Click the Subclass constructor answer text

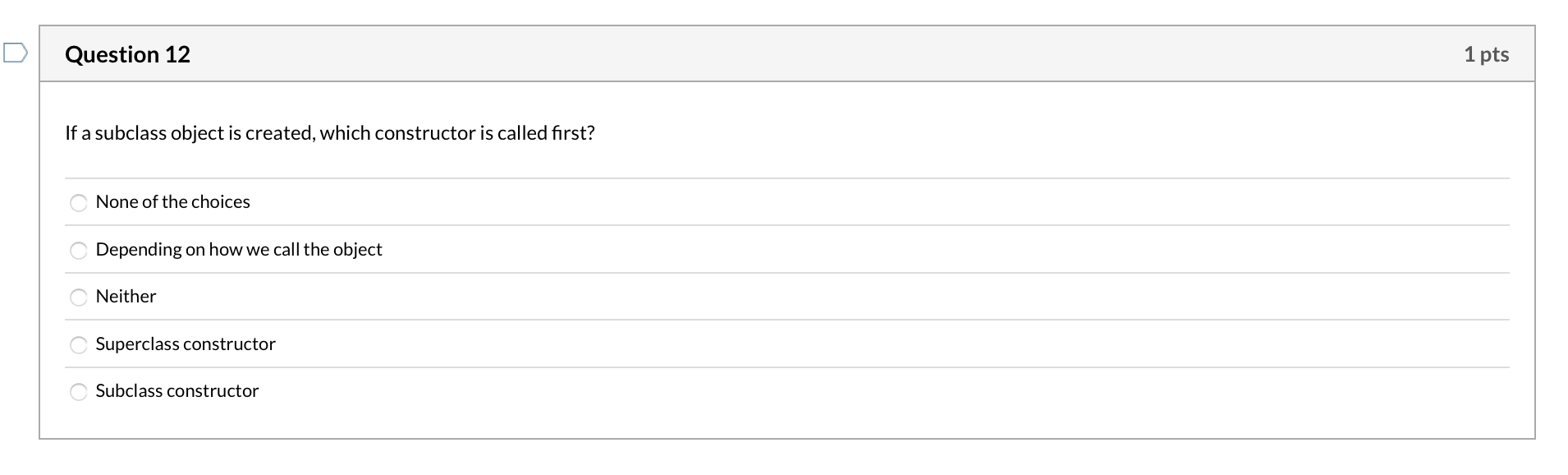177,391
